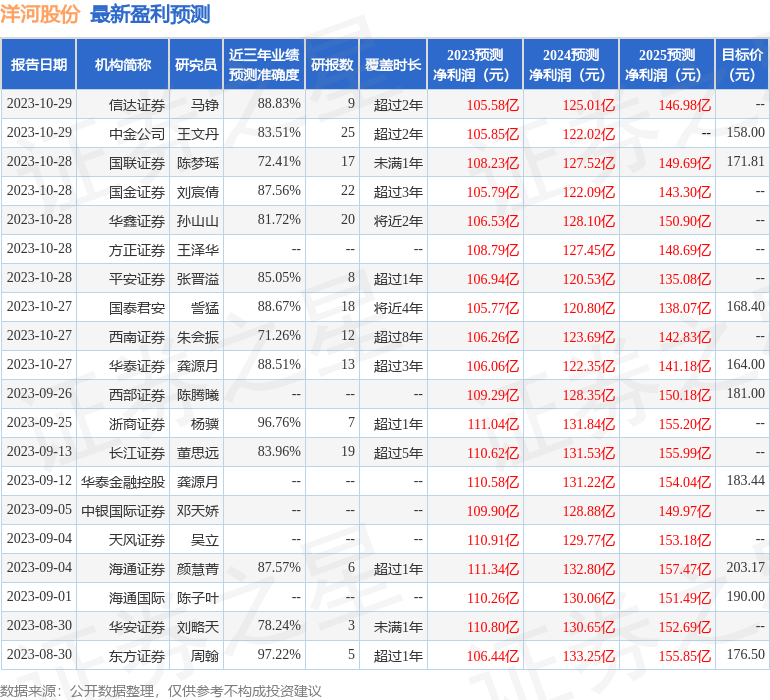Select accuracy value 88.83%
The height and width of the screenshot is (700, 770).
click(279, 103)
